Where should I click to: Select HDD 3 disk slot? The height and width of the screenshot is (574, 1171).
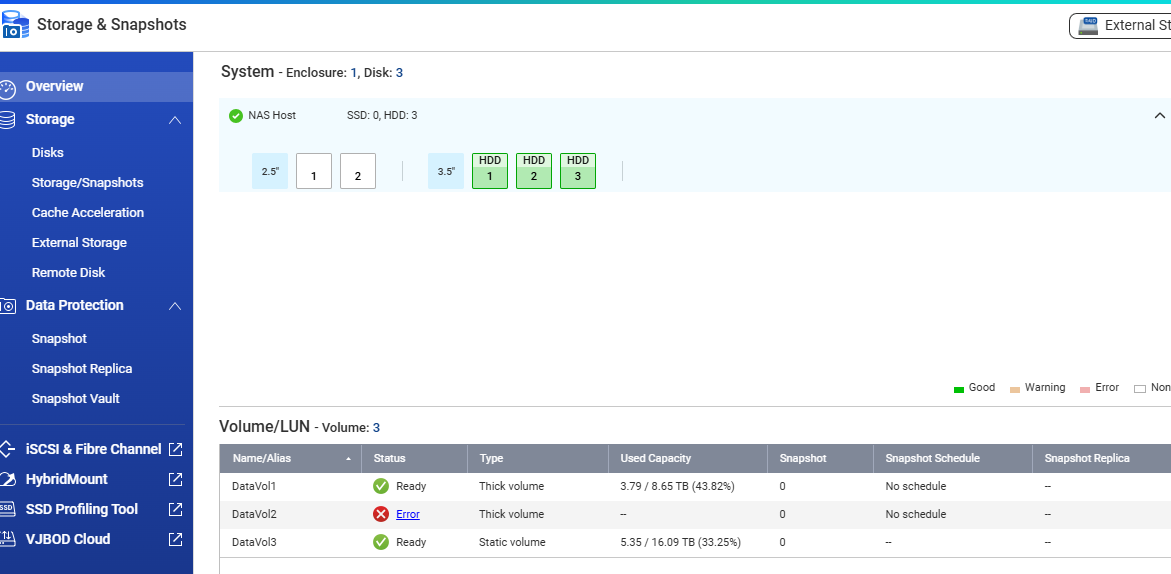[x=578, y=171]
